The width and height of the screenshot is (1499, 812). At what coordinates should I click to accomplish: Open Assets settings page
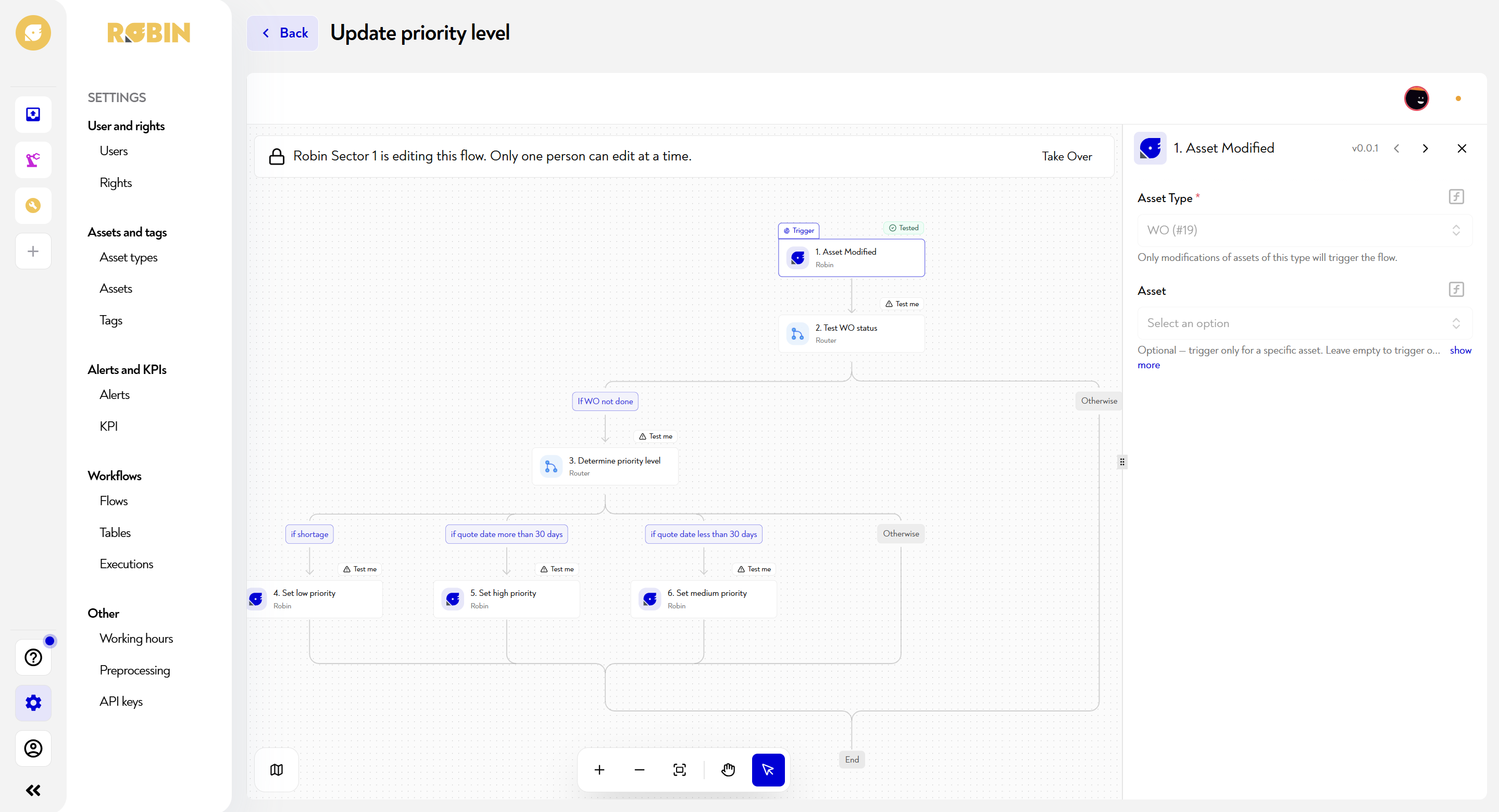[x=116, y=289]
